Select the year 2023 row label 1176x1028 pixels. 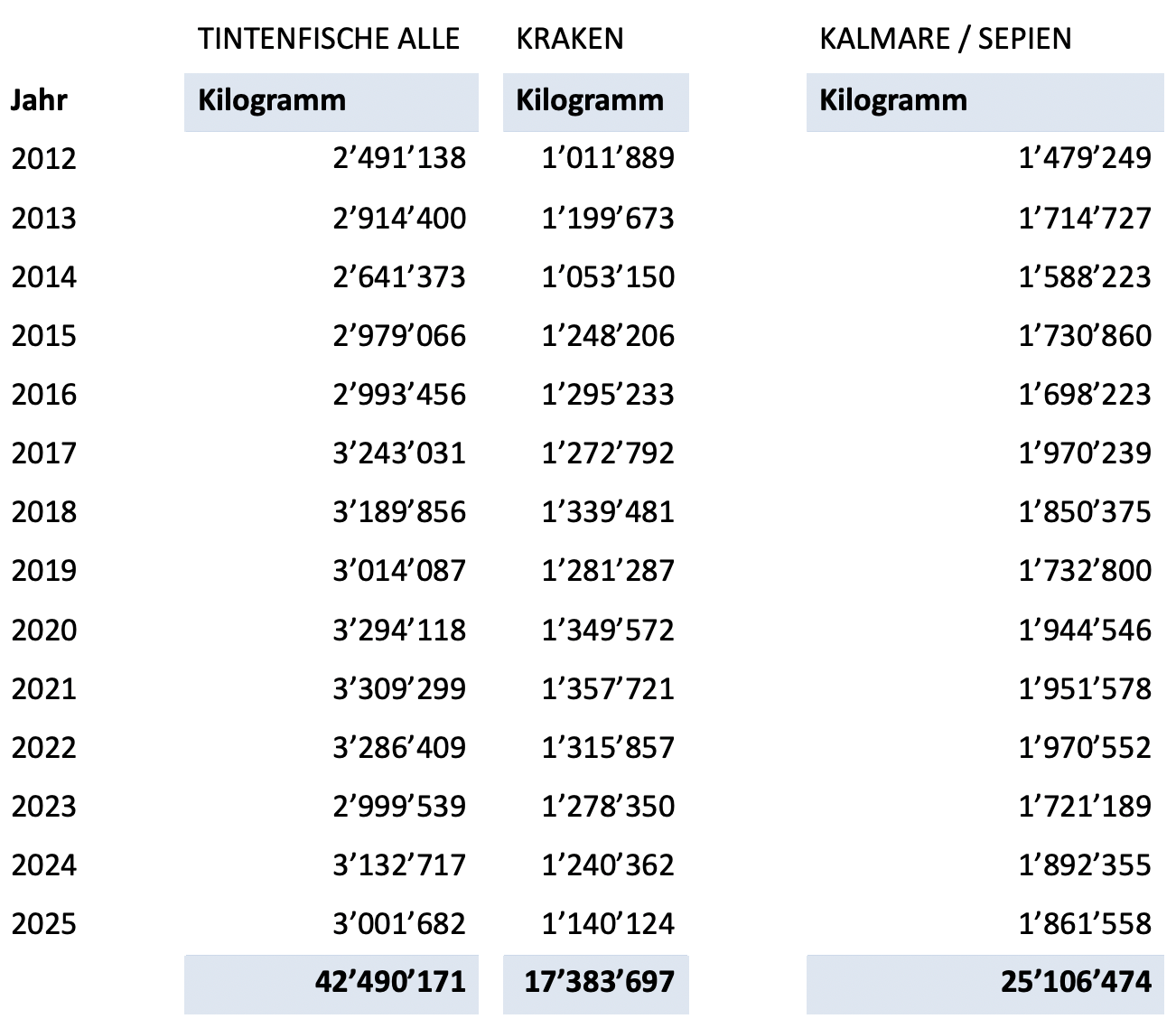(x=43, y=807)
